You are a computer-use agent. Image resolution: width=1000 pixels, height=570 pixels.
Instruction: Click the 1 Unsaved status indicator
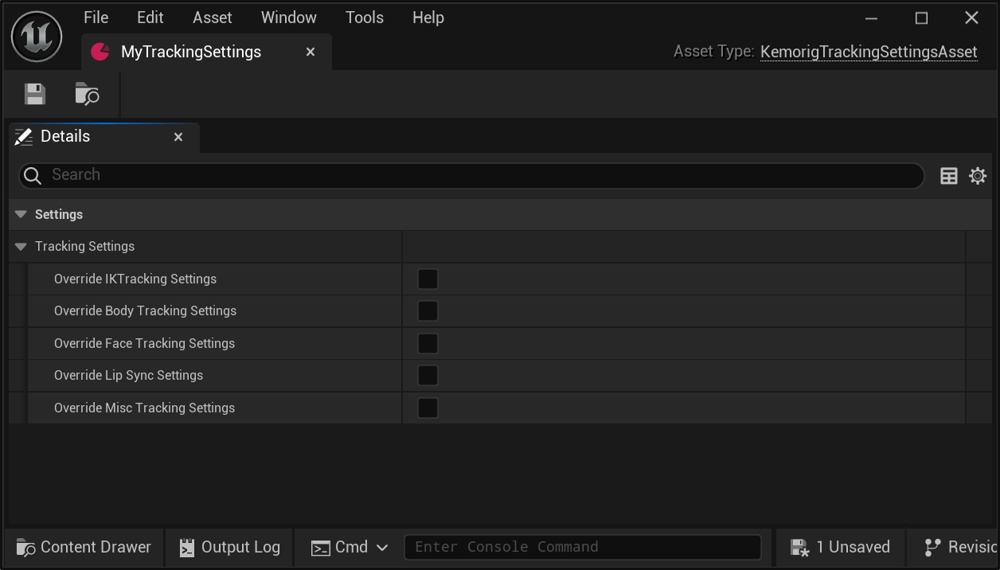(x=840, y=547)
